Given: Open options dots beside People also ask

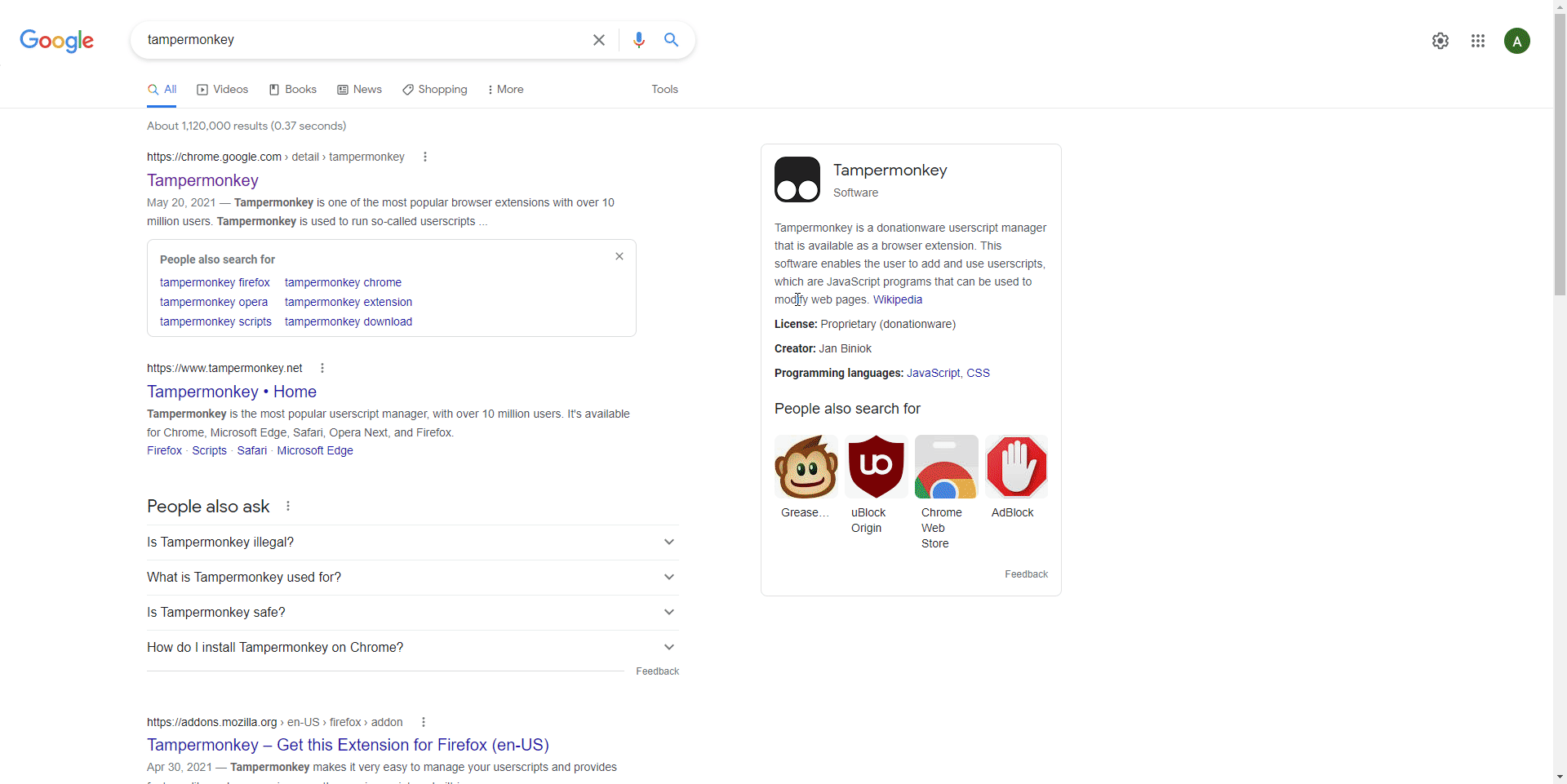Looking at the screenshot, I should 288,507.
